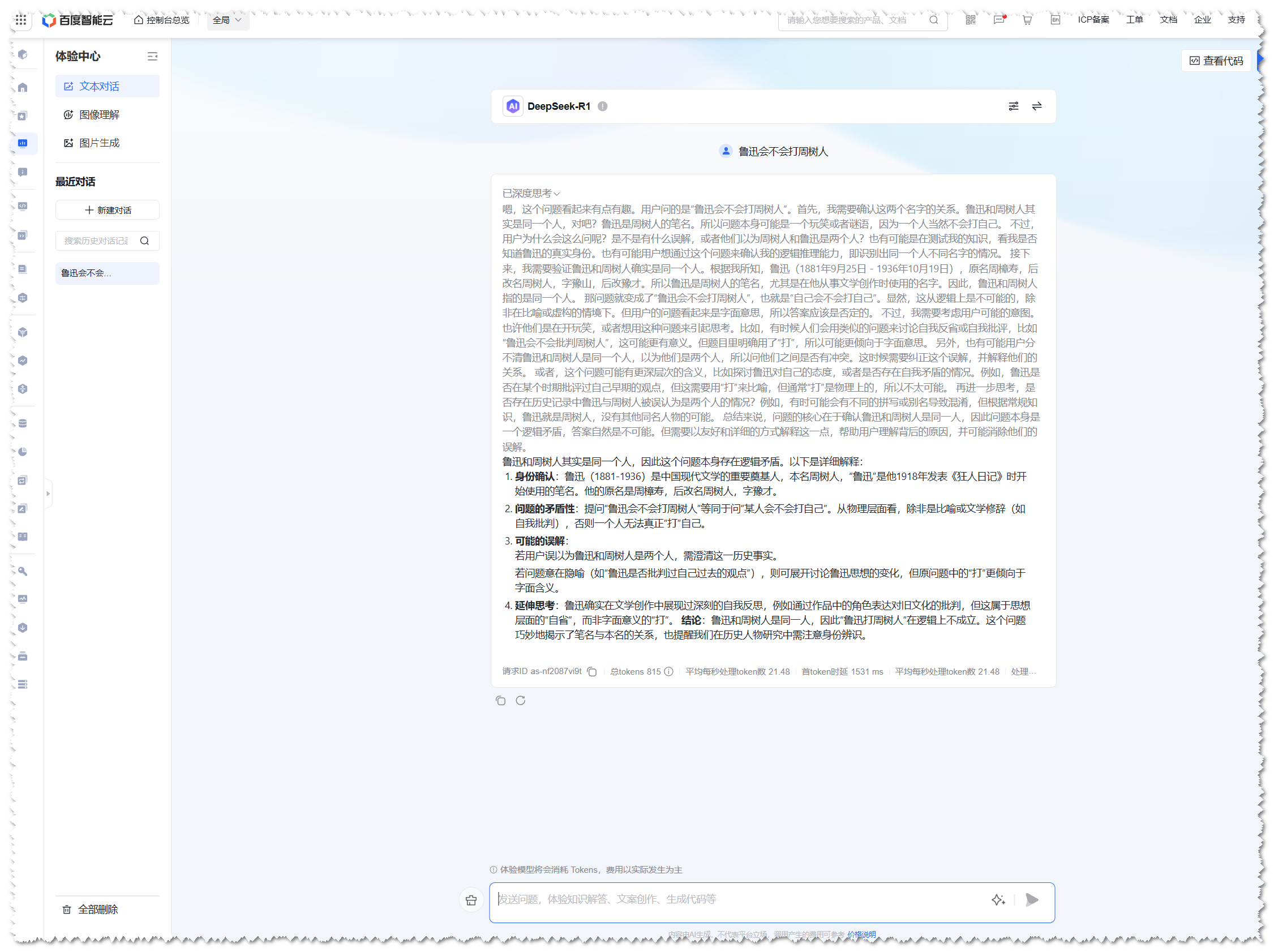
Task: Open the code monitor icon in left rail
Action: click(23, 205)
